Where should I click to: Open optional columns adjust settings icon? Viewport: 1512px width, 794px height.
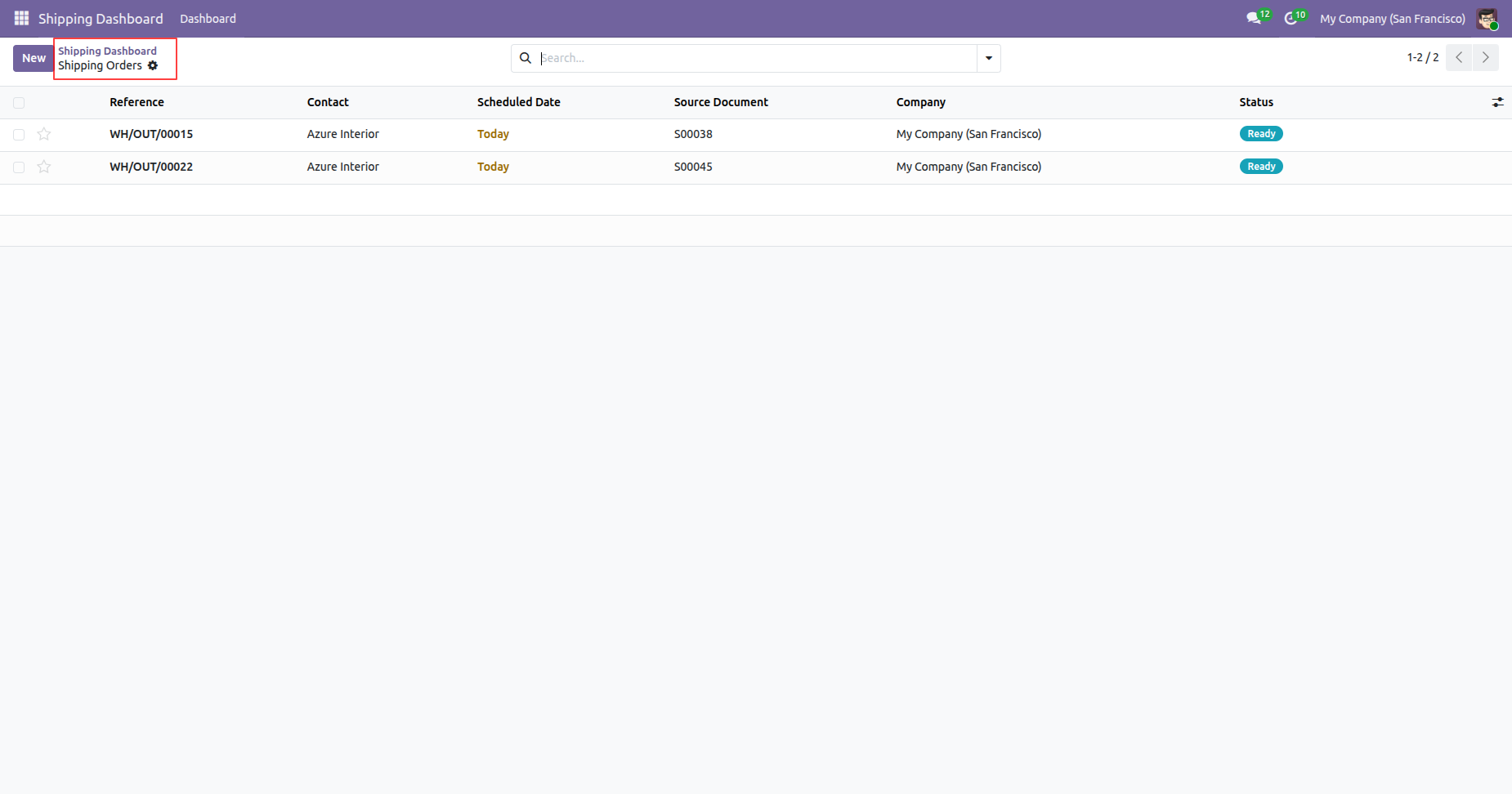tap(1497, 102)
